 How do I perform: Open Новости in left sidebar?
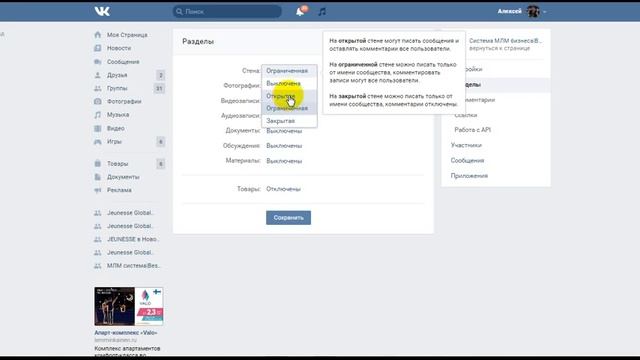tap(119, 48)
